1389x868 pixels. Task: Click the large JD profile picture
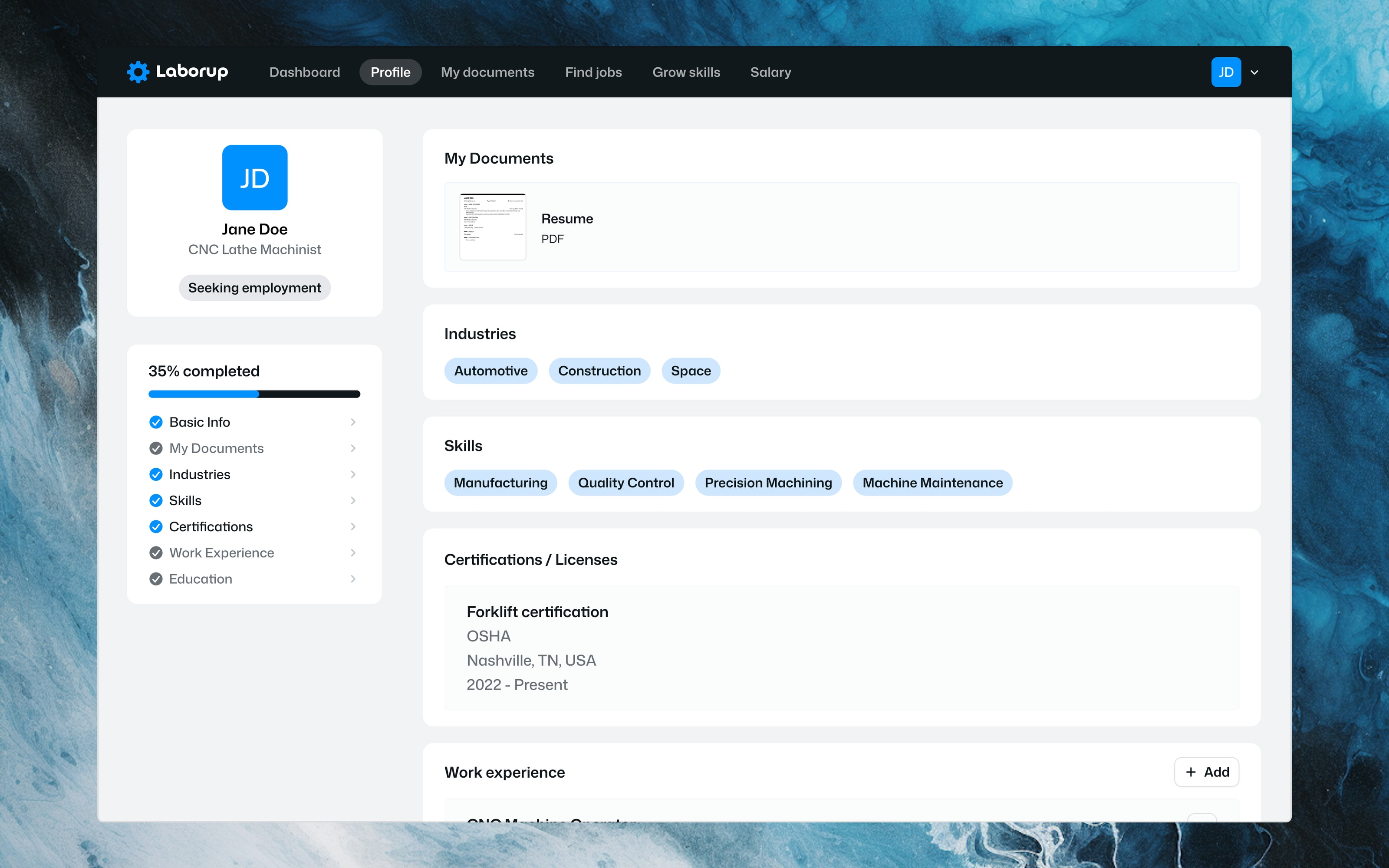pyautogui.click(x=254, y=178)
